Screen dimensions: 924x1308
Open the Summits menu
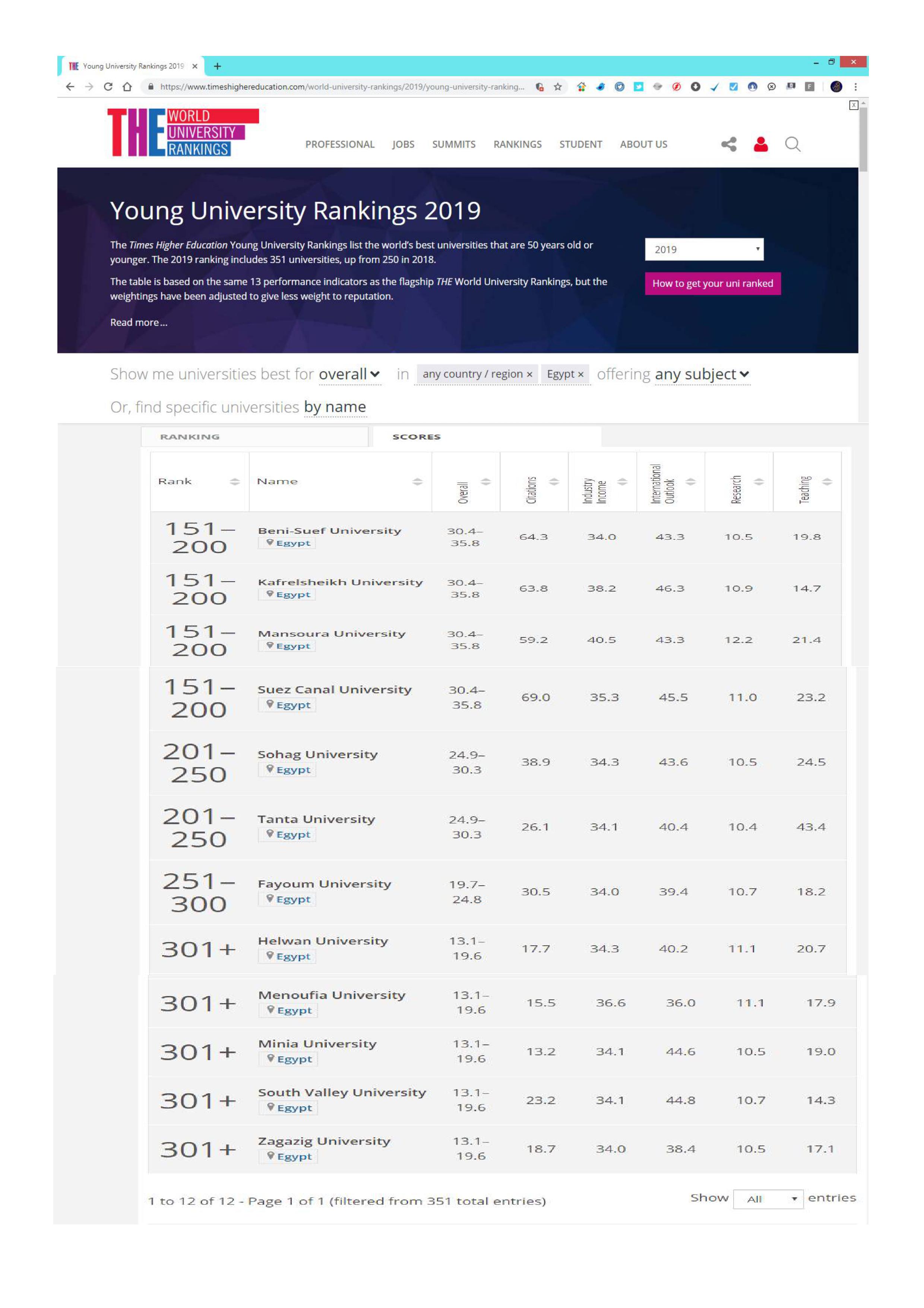[x=454, y=144]
